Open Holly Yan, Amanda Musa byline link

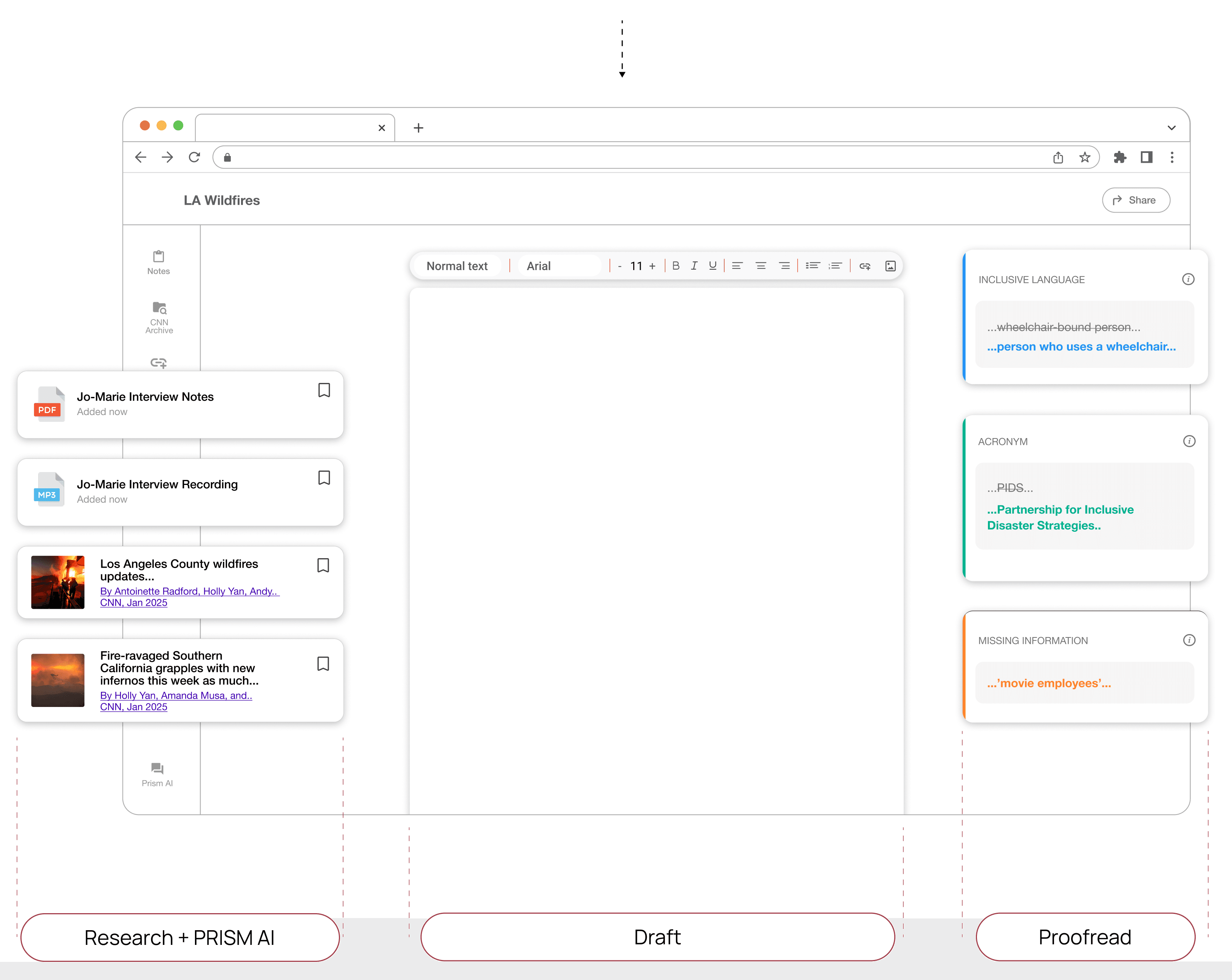coord(176,695)
